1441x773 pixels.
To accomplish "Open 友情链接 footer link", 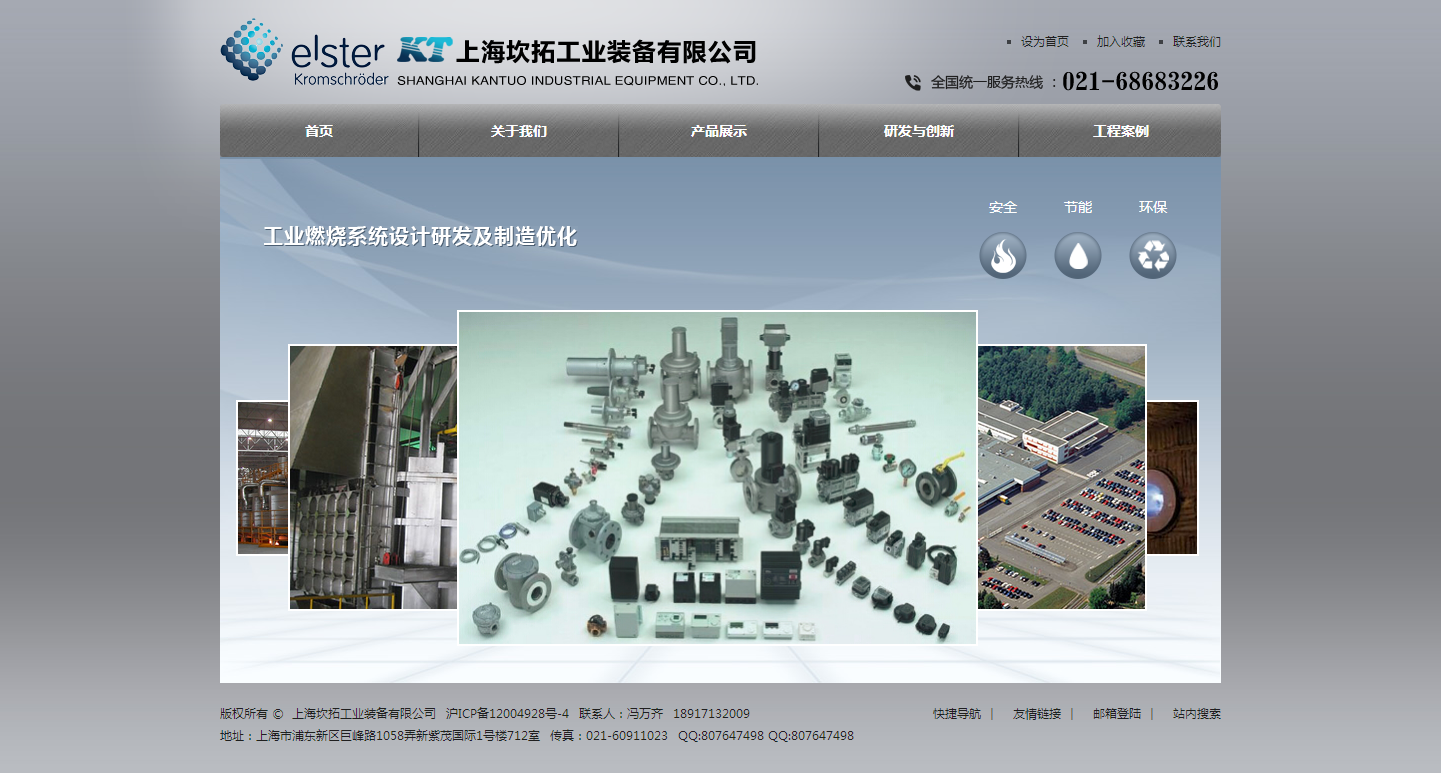I will click(1037, 714).
